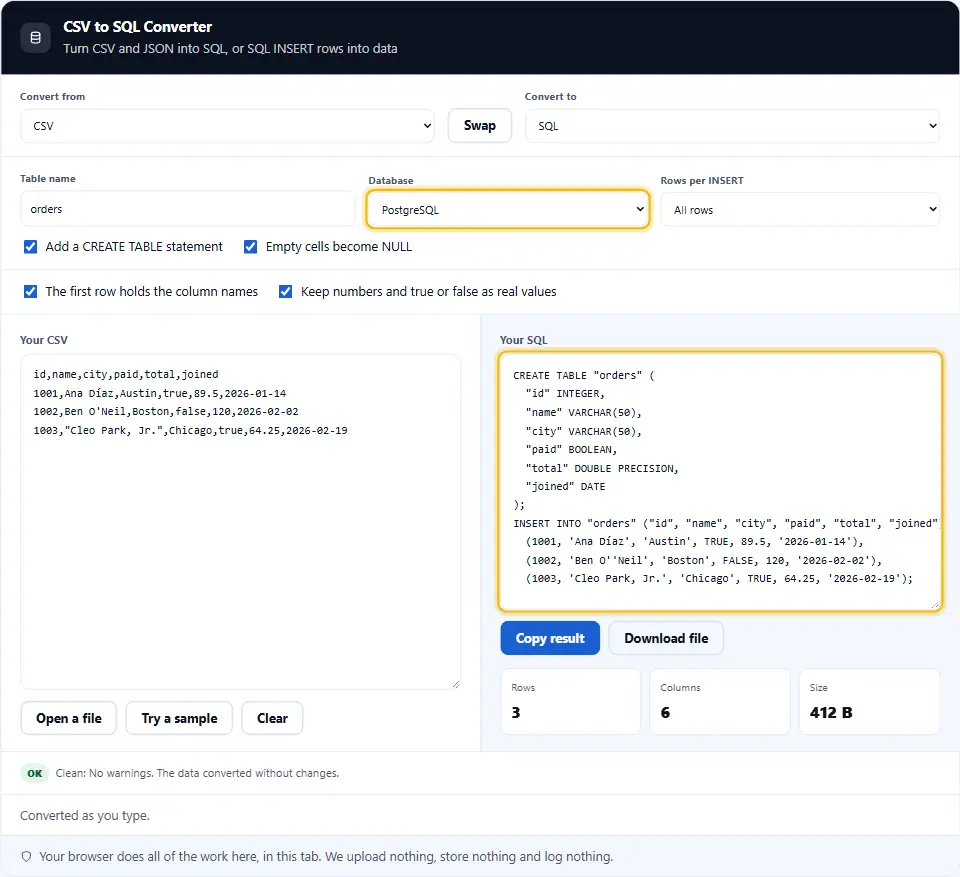Image resolution: width=960 pixels, height=877 pixels.
Task: Open the Convert to SQL dropdown
Action: [x=732, y=126]
